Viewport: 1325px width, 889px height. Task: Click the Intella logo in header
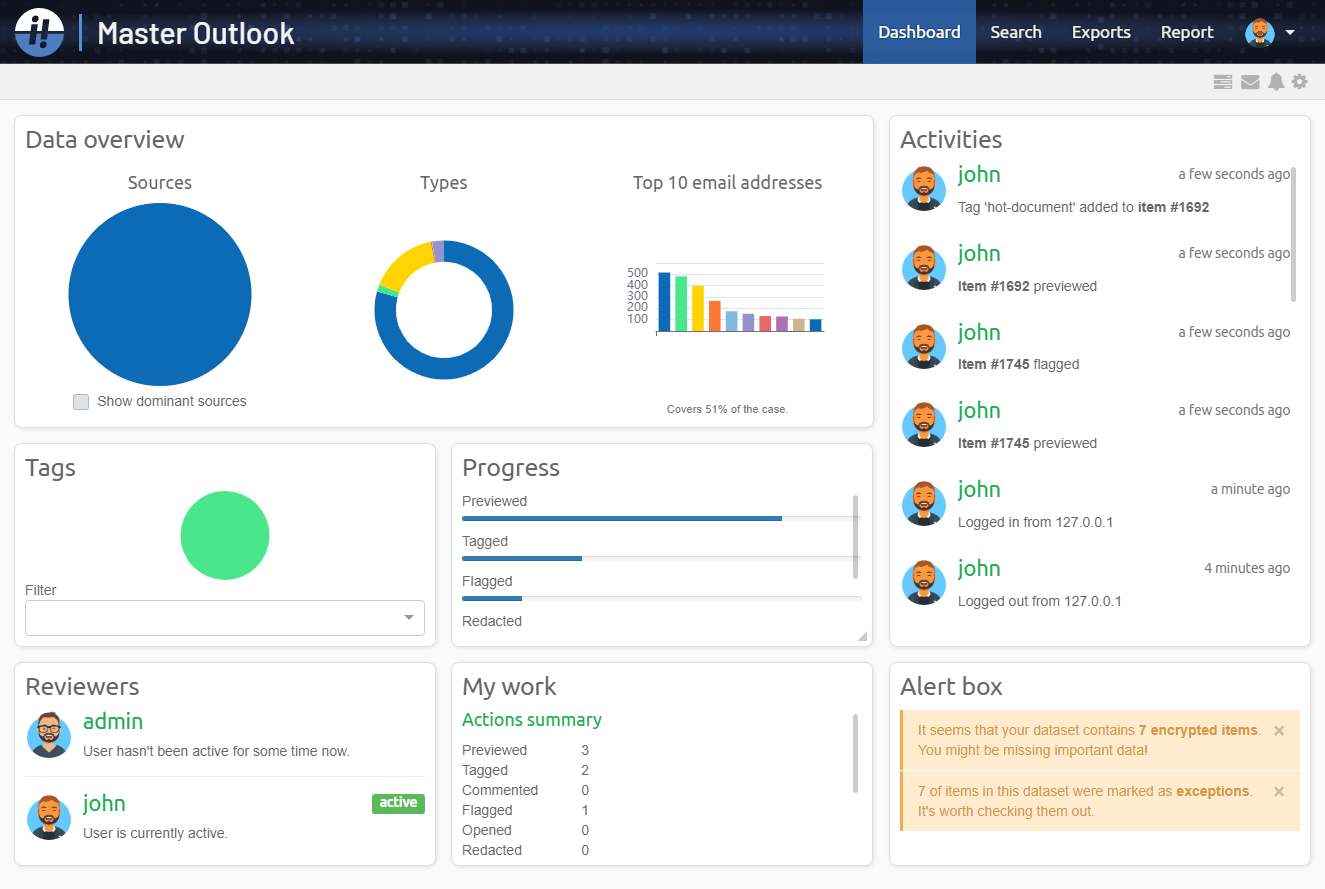point(39,32)
